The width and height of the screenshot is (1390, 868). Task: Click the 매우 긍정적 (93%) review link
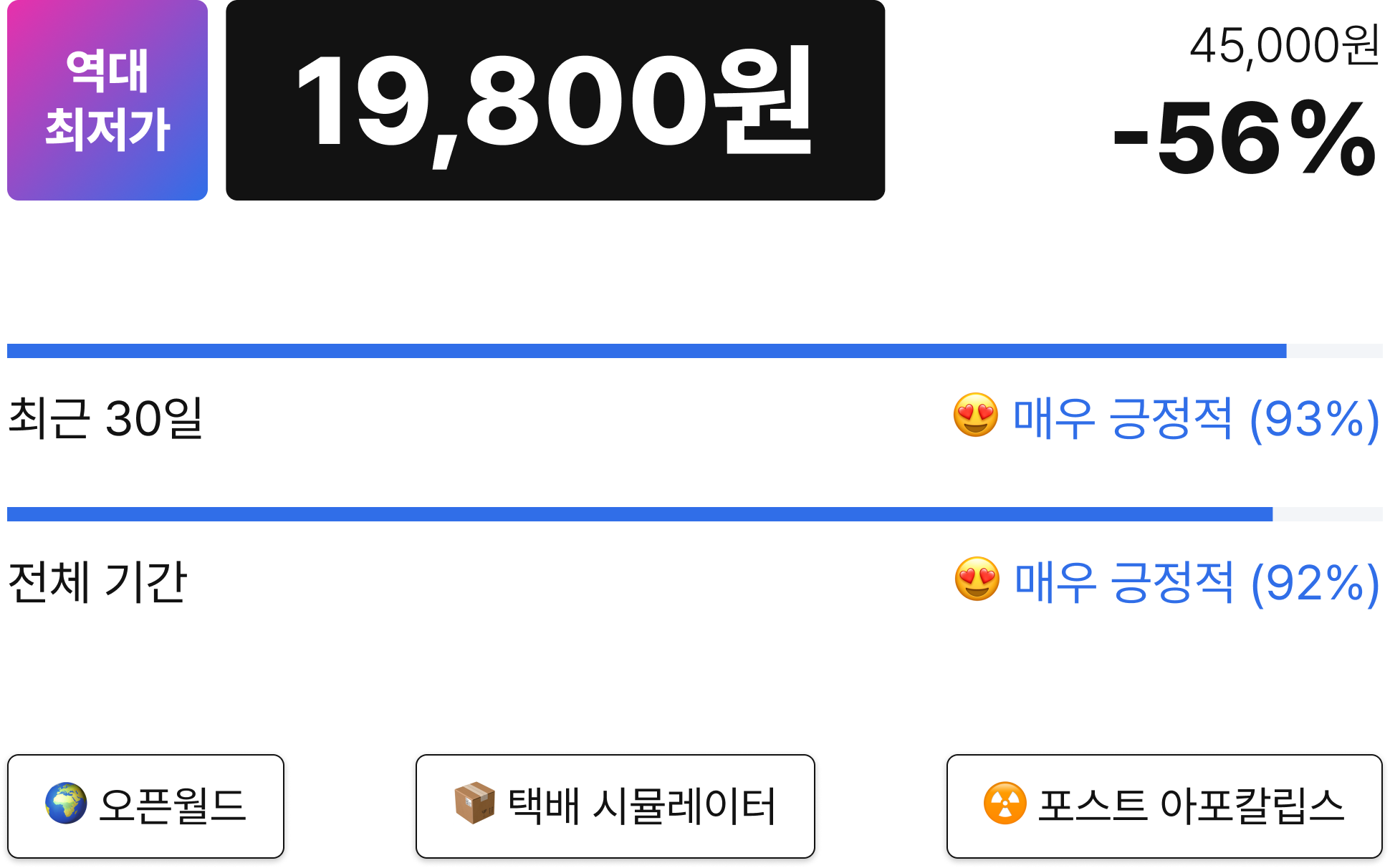(1195, 419)
